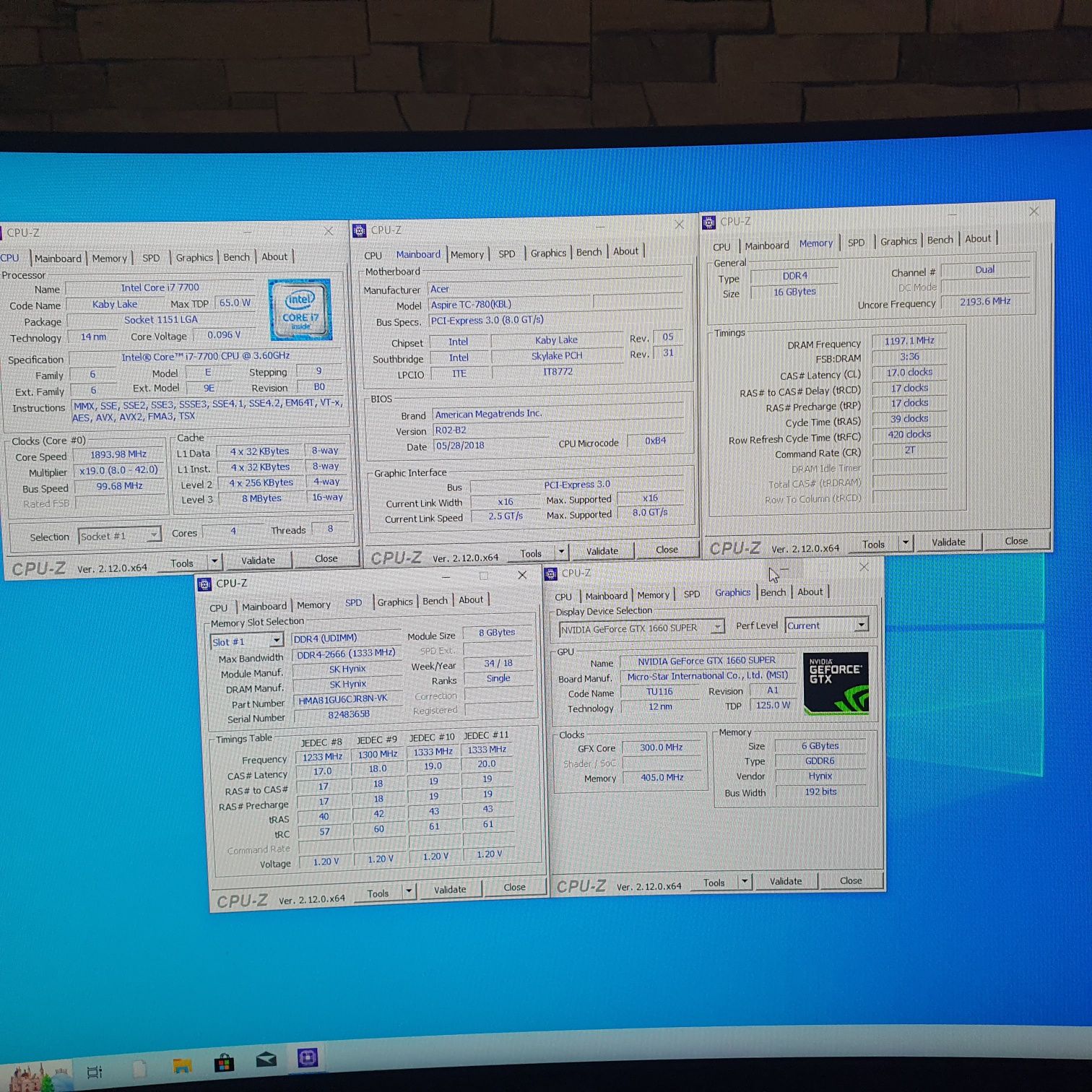Click the processor name 'Intel Core i7 7700'
The image size is (1092, 1092).
160,287
